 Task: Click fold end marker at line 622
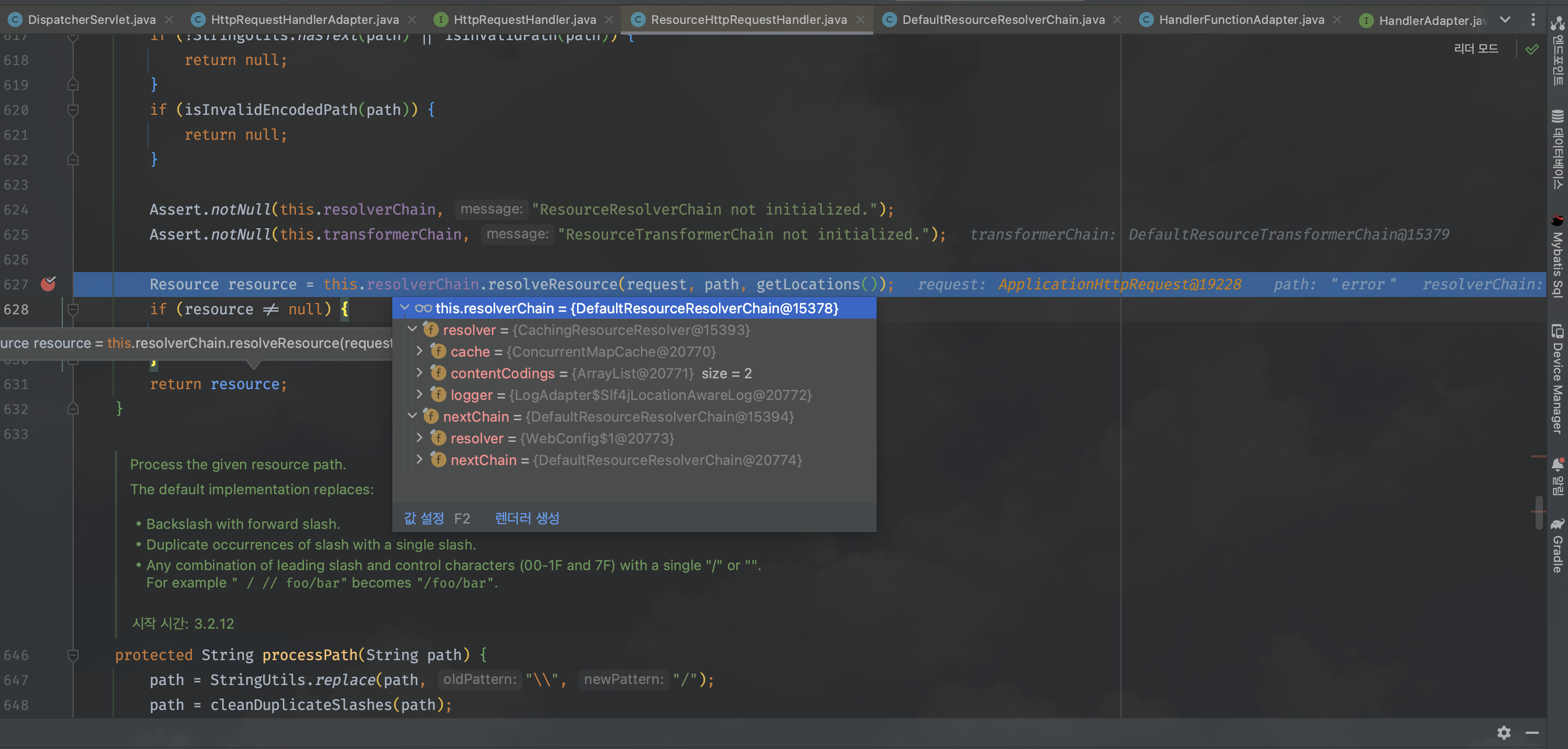coord(73,159)
